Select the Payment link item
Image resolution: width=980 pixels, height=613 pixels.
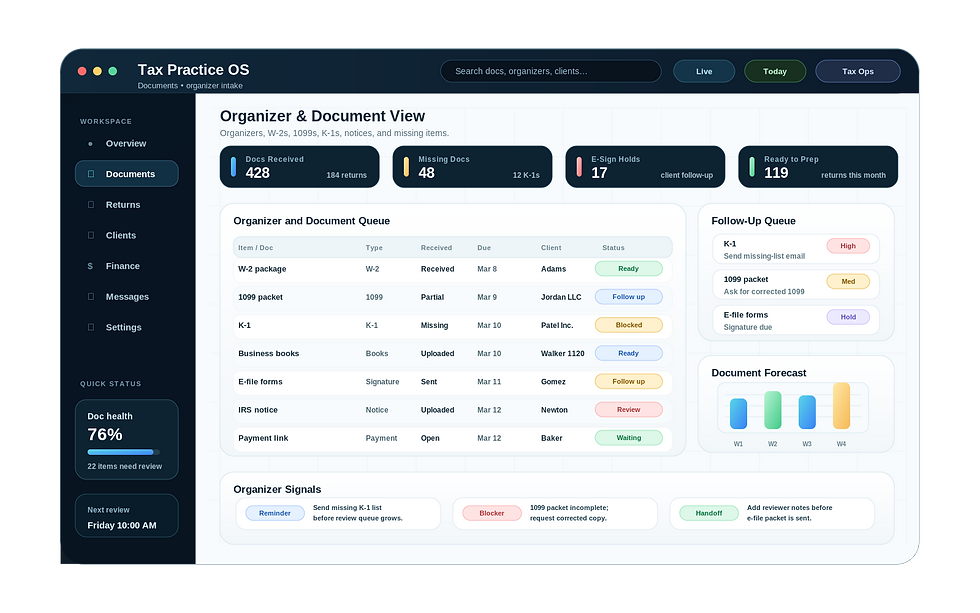263,438
